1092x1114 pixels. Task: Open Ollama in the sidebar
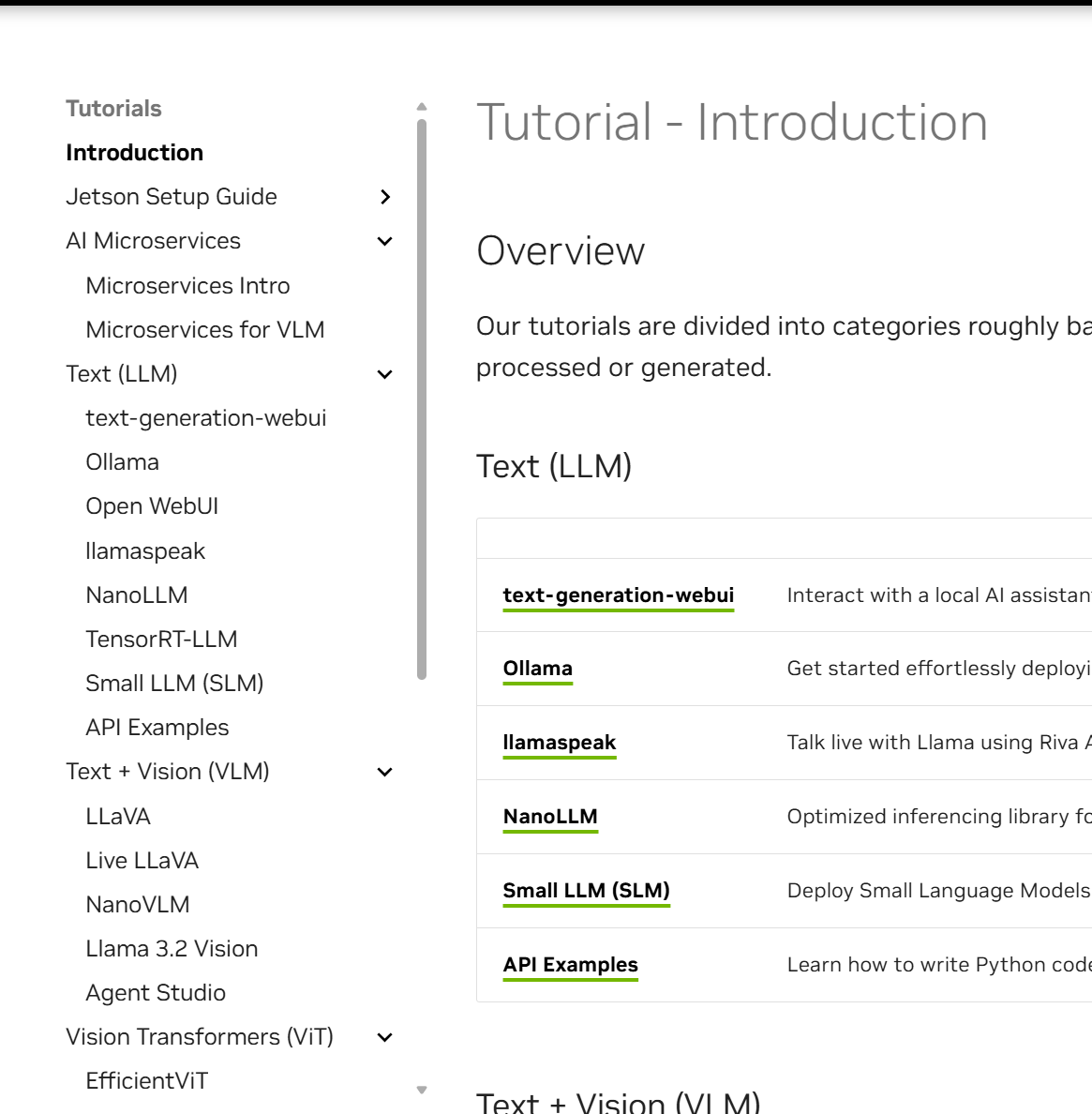(122, 462)
